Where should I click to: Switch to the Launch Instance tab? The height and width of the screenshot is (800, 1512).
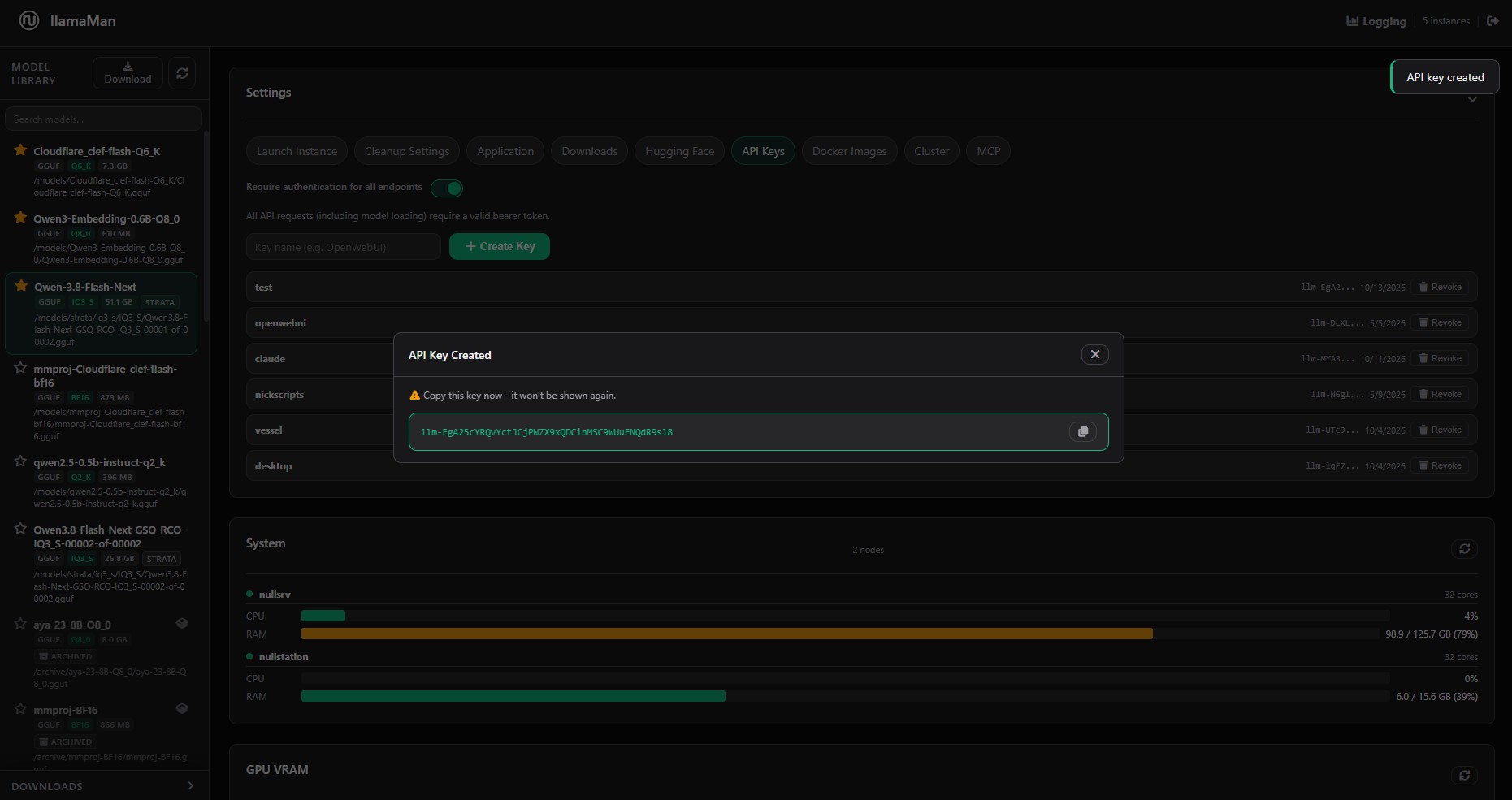[x=297, y=151]
